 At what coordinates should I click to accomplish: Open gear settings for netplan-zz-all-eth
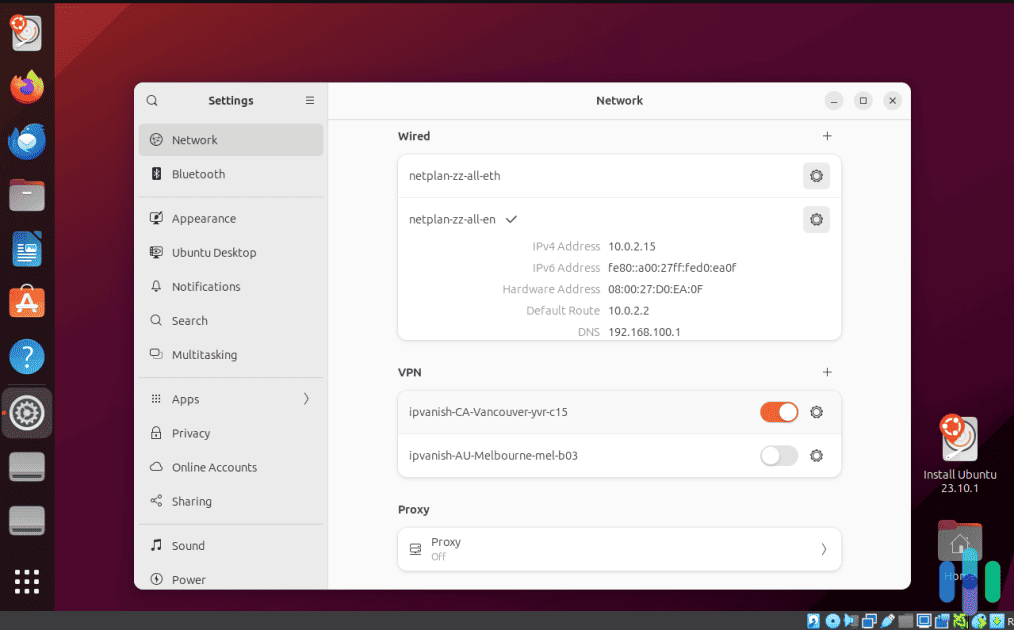pos(816,175)
